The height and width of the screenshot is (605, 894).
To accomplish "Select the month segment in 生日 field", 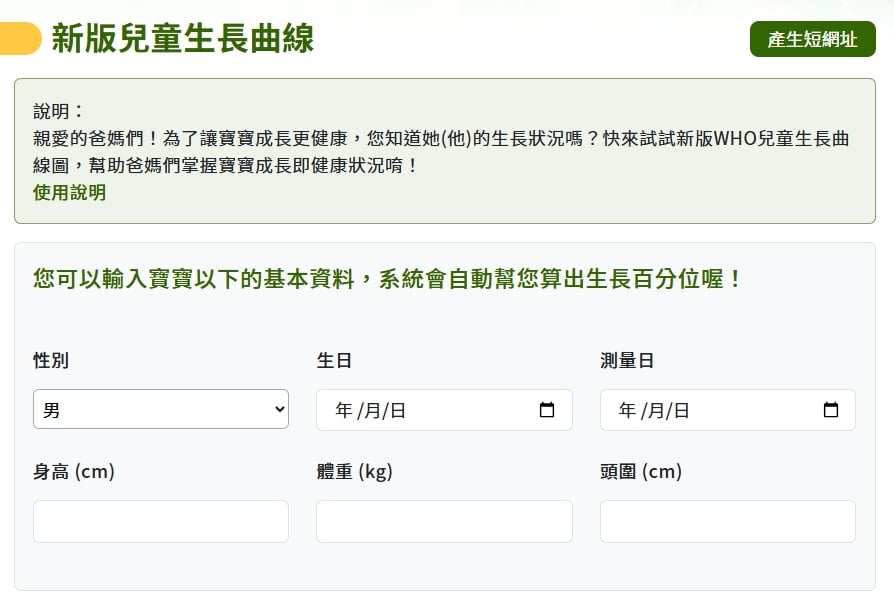I will click(x=371, y=410).
